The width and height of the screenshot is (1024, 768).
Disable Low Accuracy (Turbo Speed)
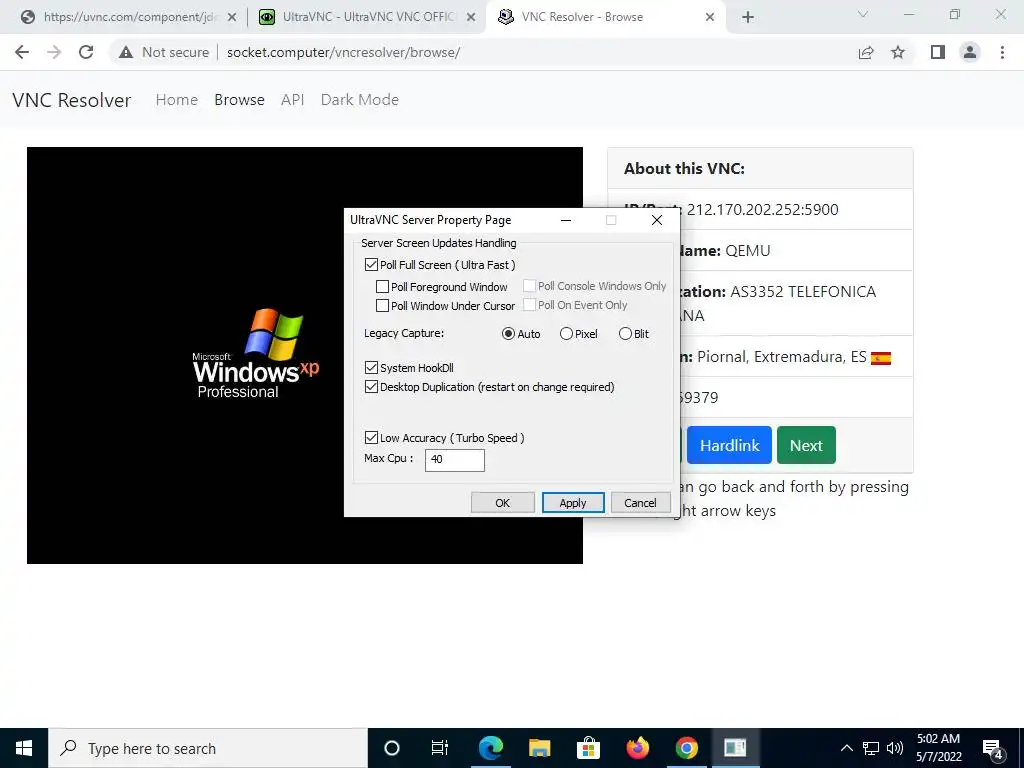pyautogui.click(x=372, y=438)
